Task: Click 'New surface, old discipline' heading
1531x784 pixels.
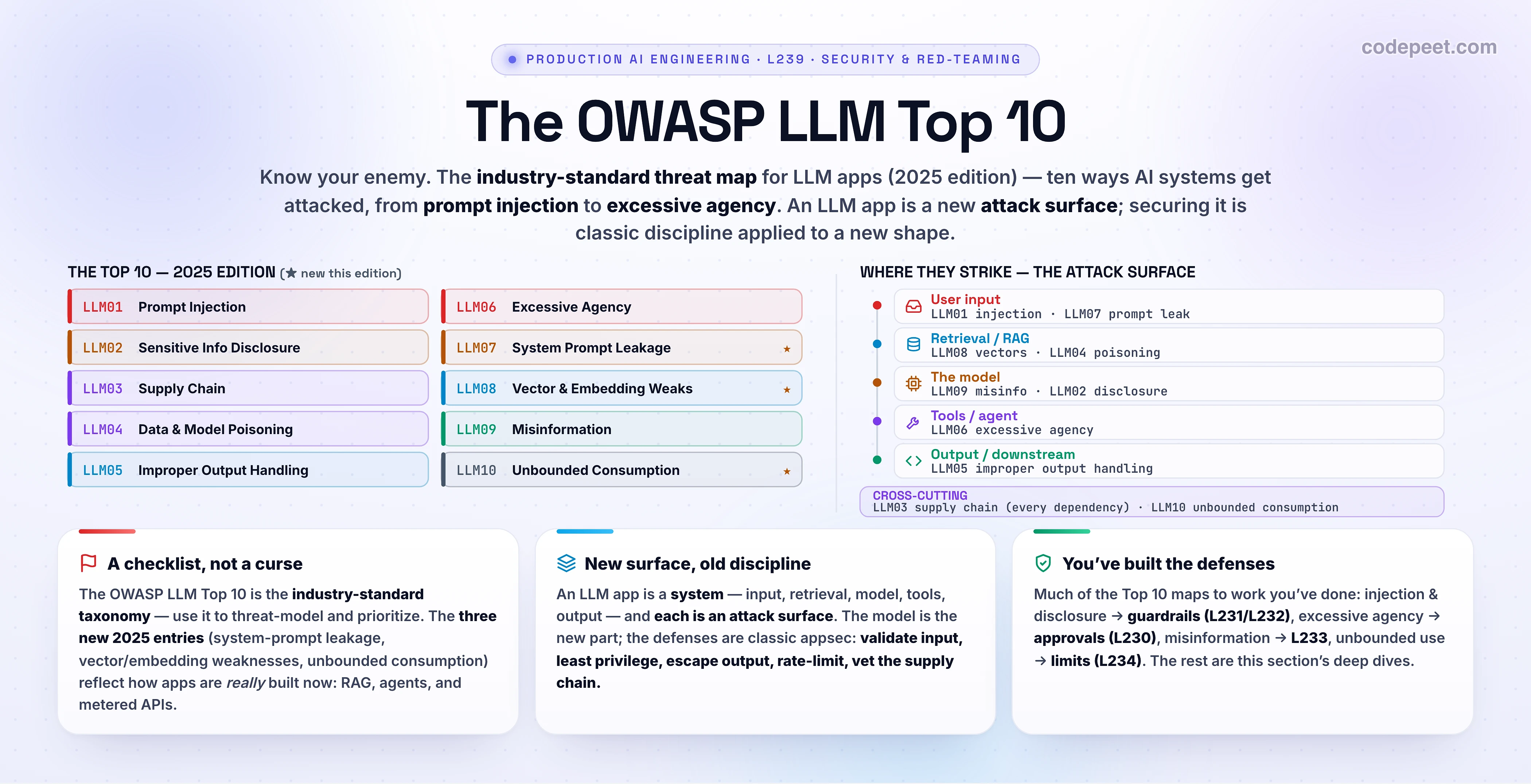Action: coord(698,563)
